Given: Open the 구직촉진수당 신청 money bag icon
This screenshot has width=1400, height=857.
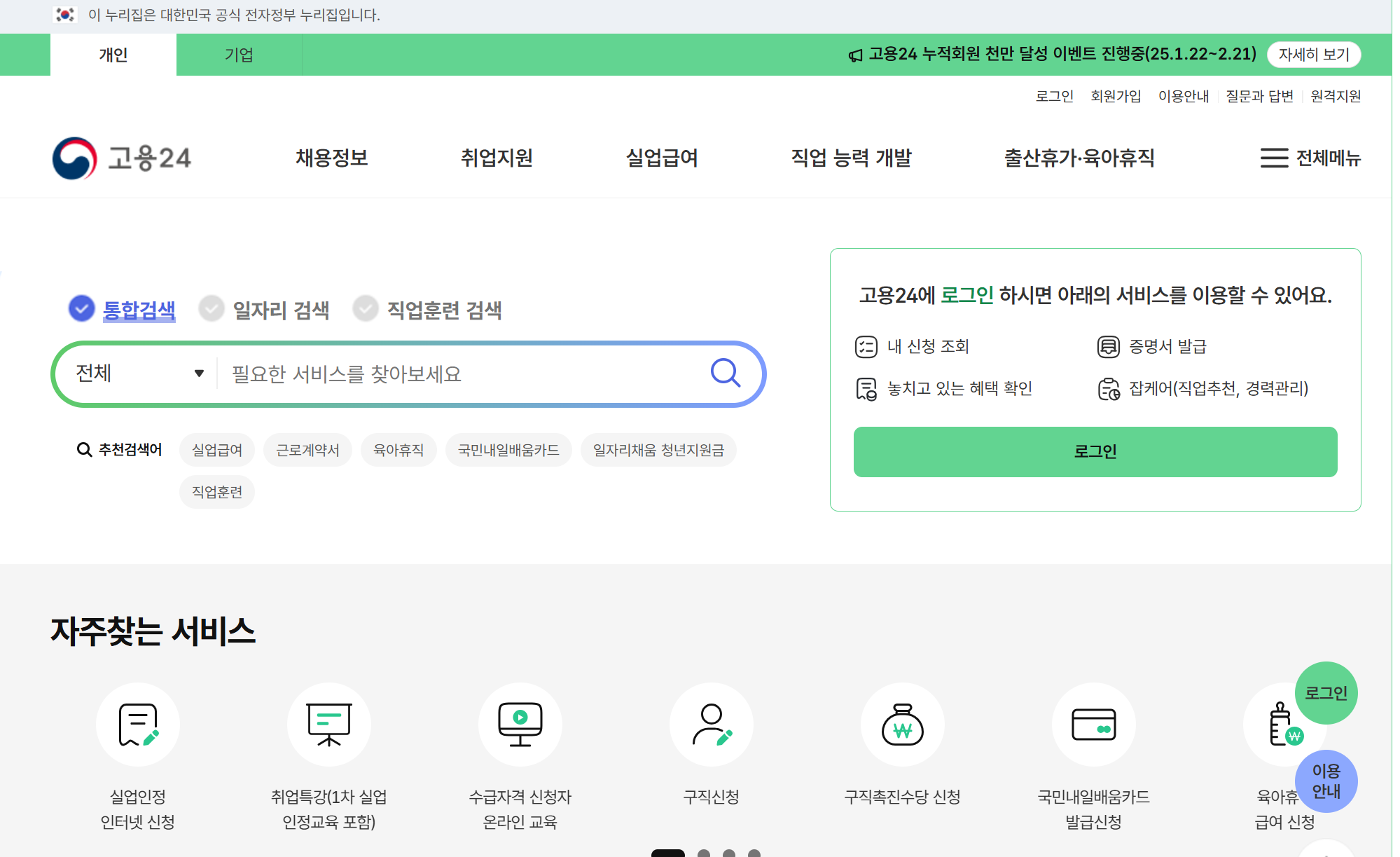Looking at the screenshot, I should [x=902, y=725].
